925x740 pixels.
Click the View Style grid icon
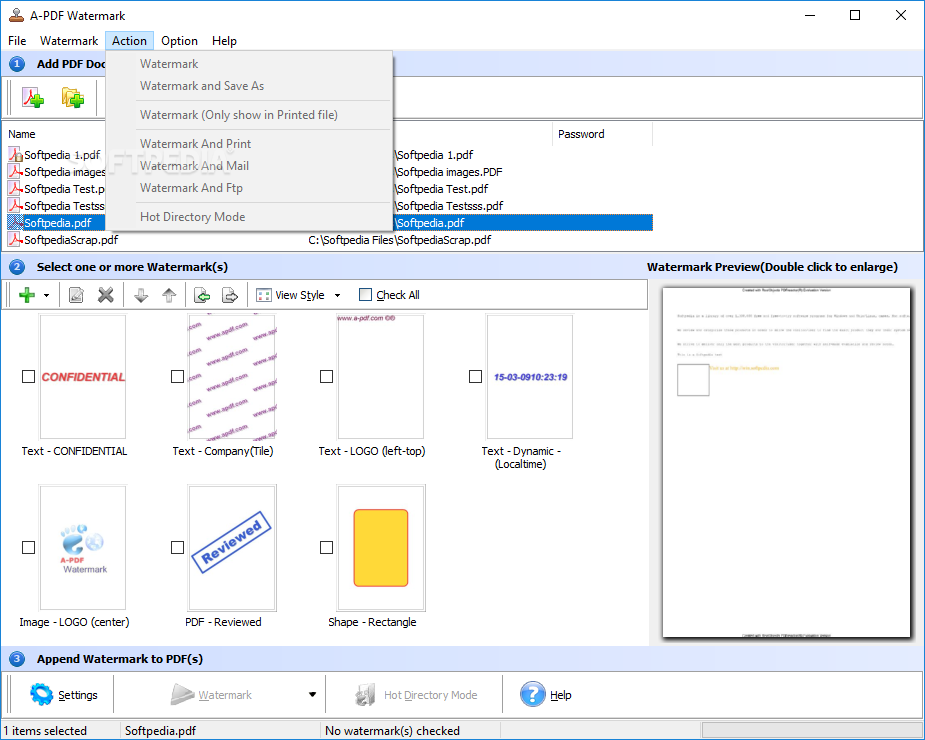click(264, 295)
